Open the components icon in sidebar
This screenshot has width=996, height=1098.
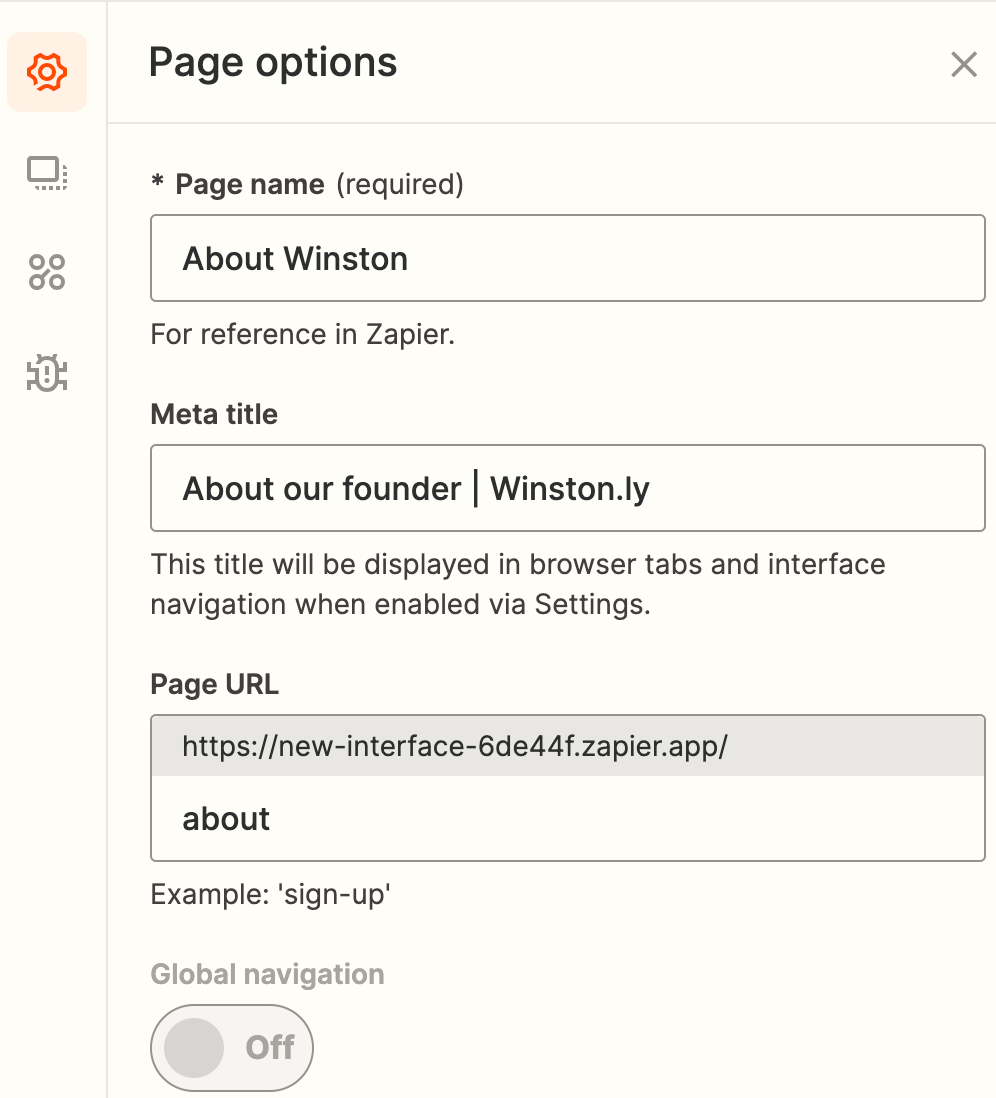pyautogui.click(x=47, y=272)
